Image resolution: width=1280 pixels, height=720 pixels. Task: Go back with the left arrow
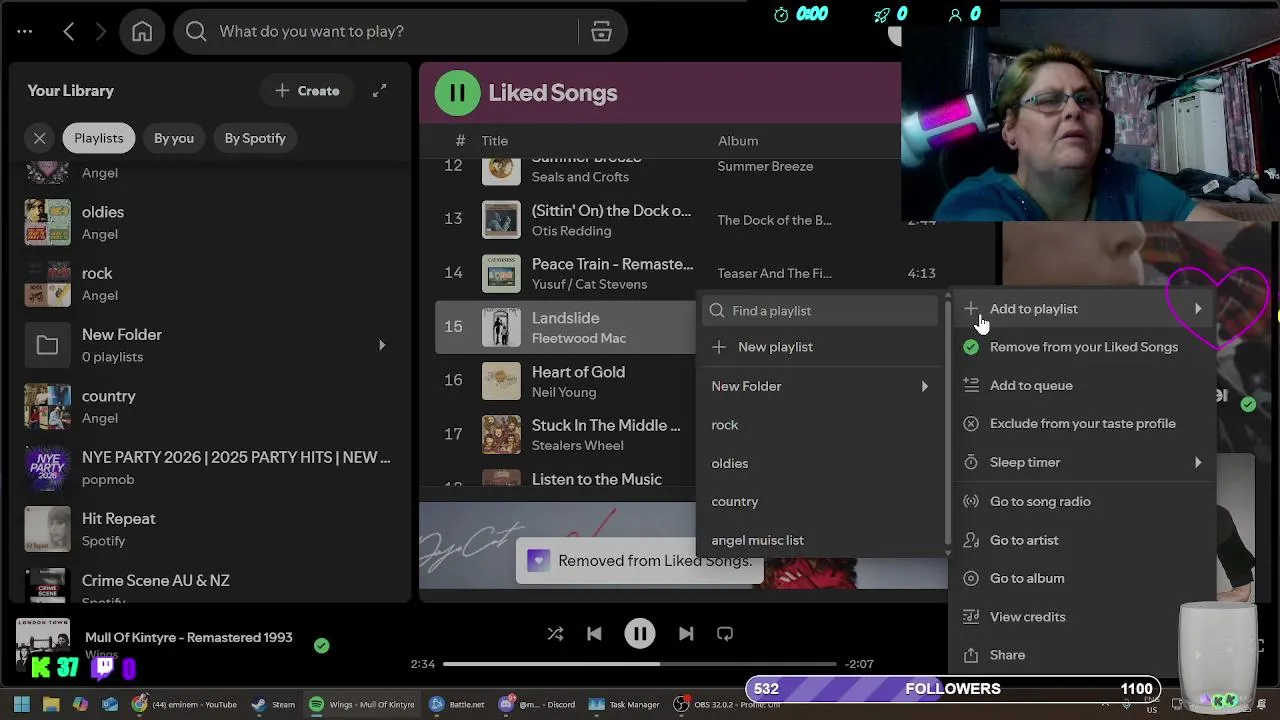[x=69, y=32]
